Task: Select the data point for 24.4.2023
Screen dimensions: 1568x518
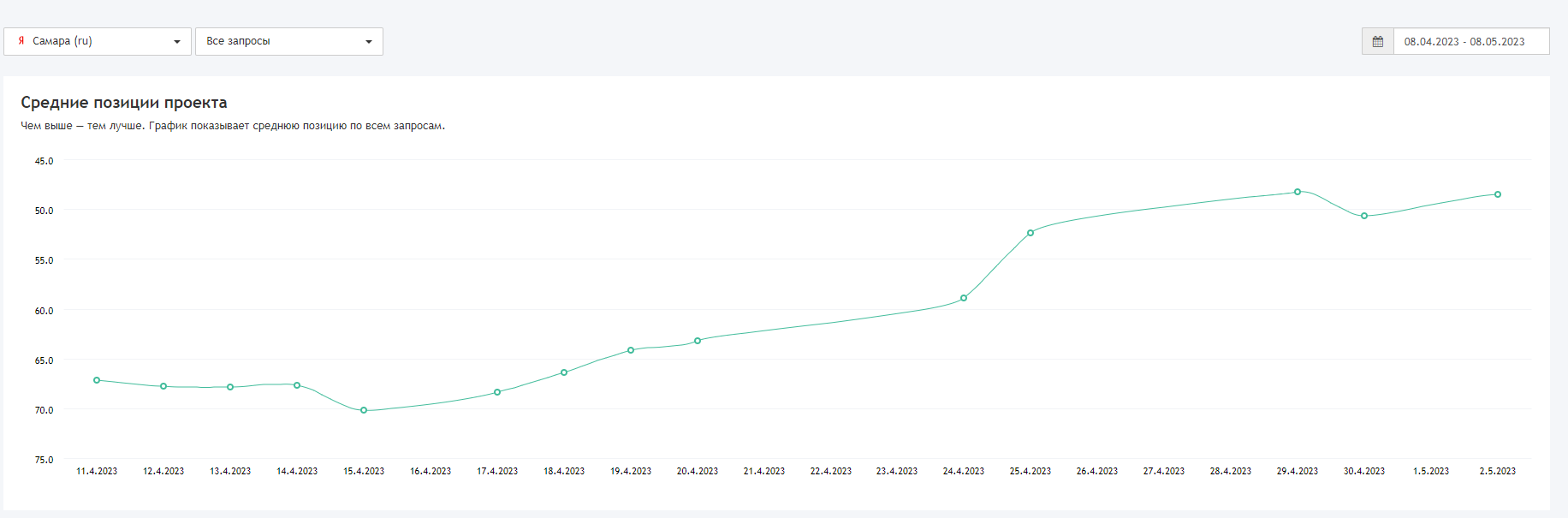Action: point(964,298)
